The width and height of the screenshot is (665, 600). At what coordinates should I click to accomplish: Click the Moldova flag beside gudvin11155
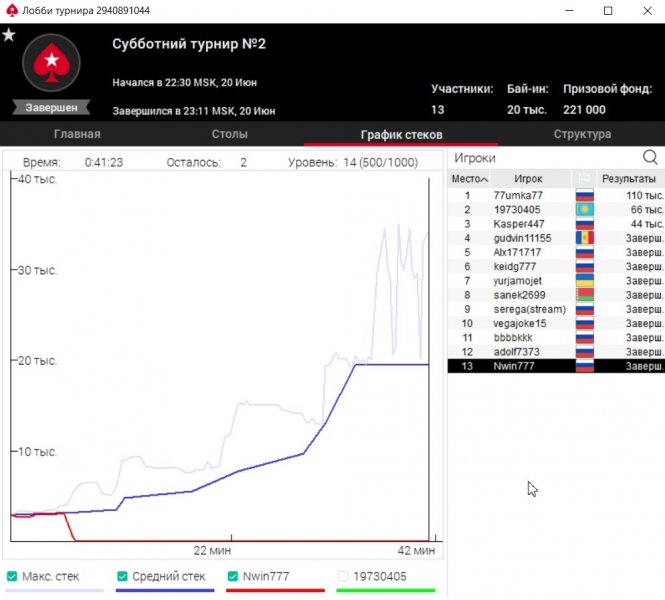(x=584, y=238)
